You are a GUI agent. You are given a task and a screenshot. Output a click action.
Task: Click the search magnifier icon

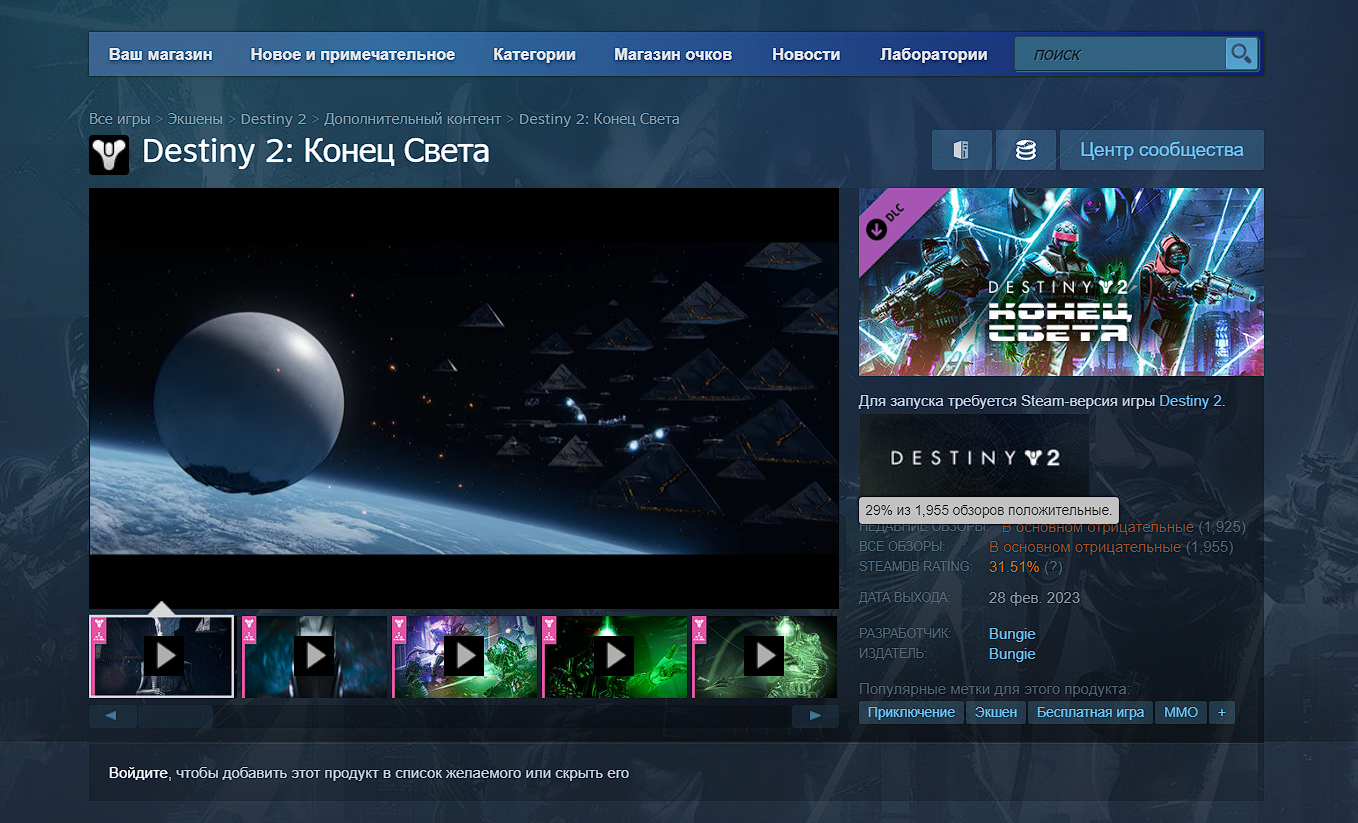[x=1241, y=54]
